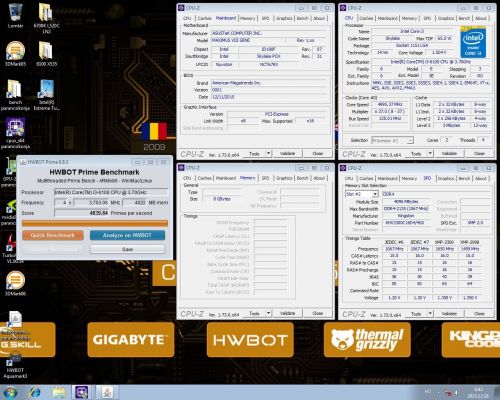Viewport: 500px width, 400px height.
Task: Click the 'PCI-Express' graphic interface version value
Action: point(277,114)
